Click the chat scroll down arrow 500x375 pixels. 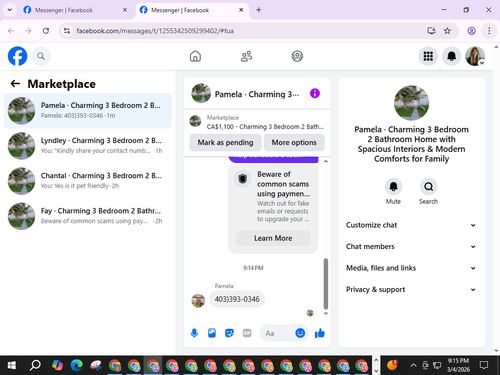click(326, 313)
